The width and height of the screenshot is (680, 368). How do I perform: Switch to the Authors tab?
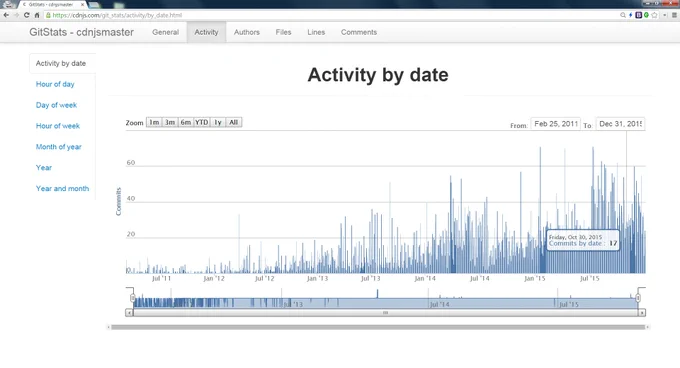247,32
